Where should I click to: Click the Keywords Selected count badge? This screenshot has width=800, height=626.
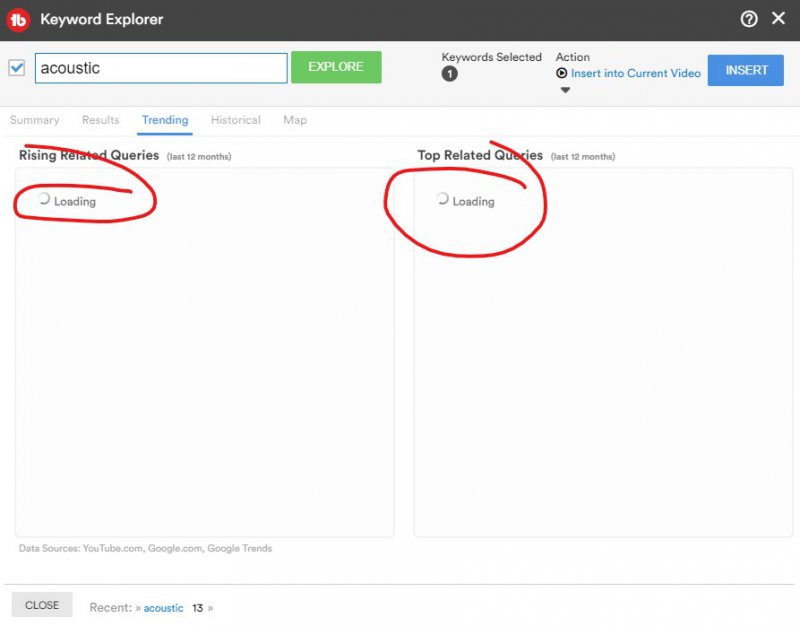[450, 74]
